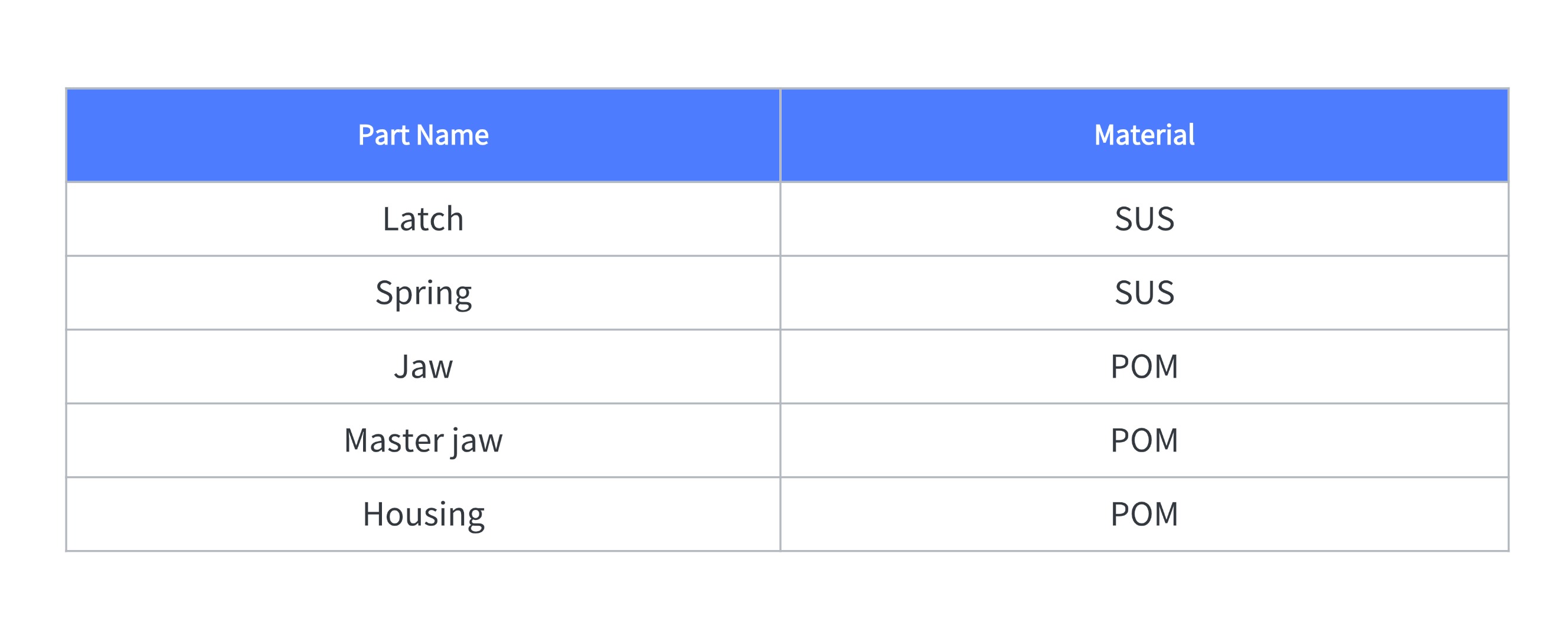Click the blue header row background
Viewport: 1568px width, 638px height.
[787, 135]
